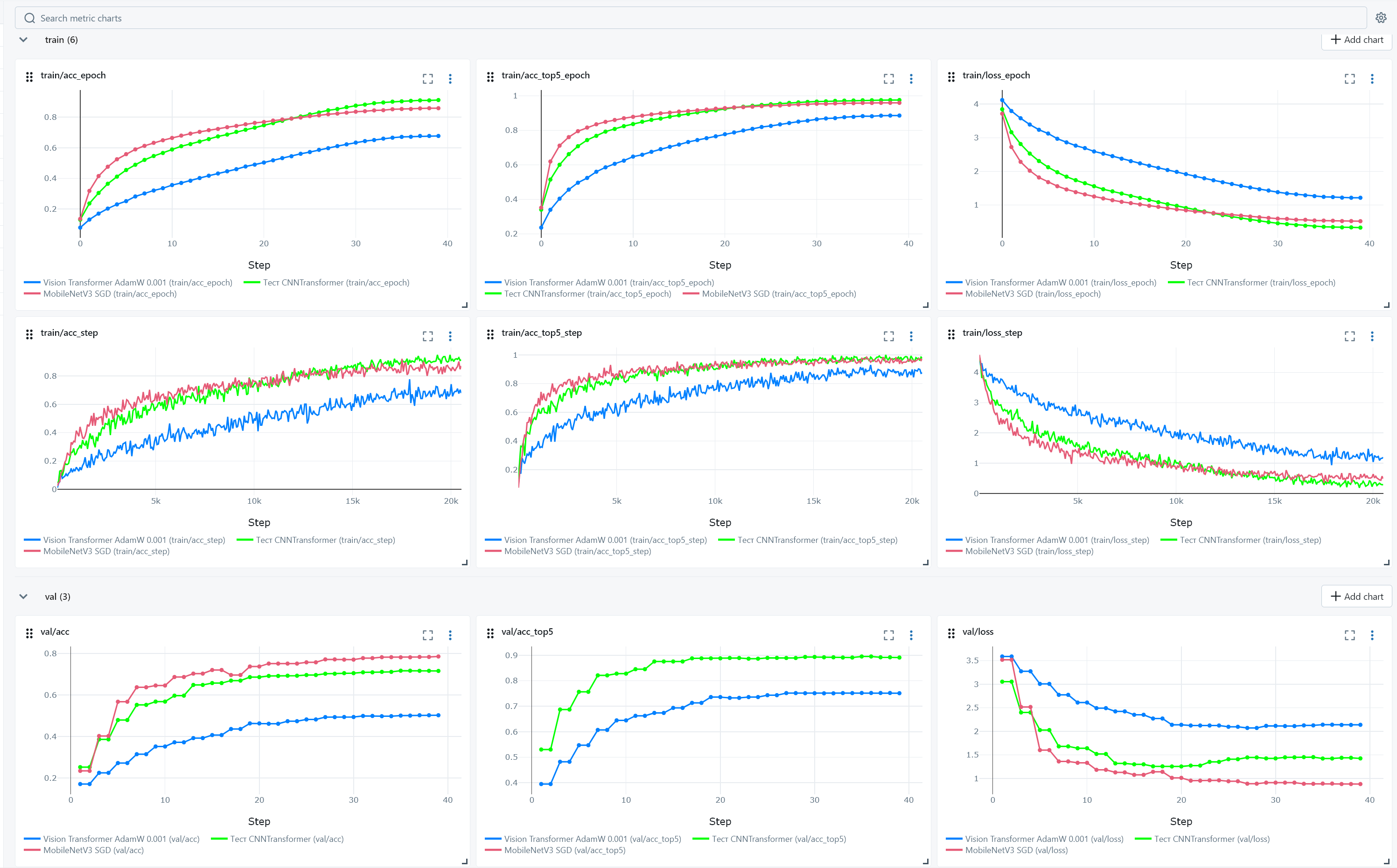Grab the drag handle of train/acc_step chart
The width and height of the screenshot is (1397, 868).
(29, 334)
